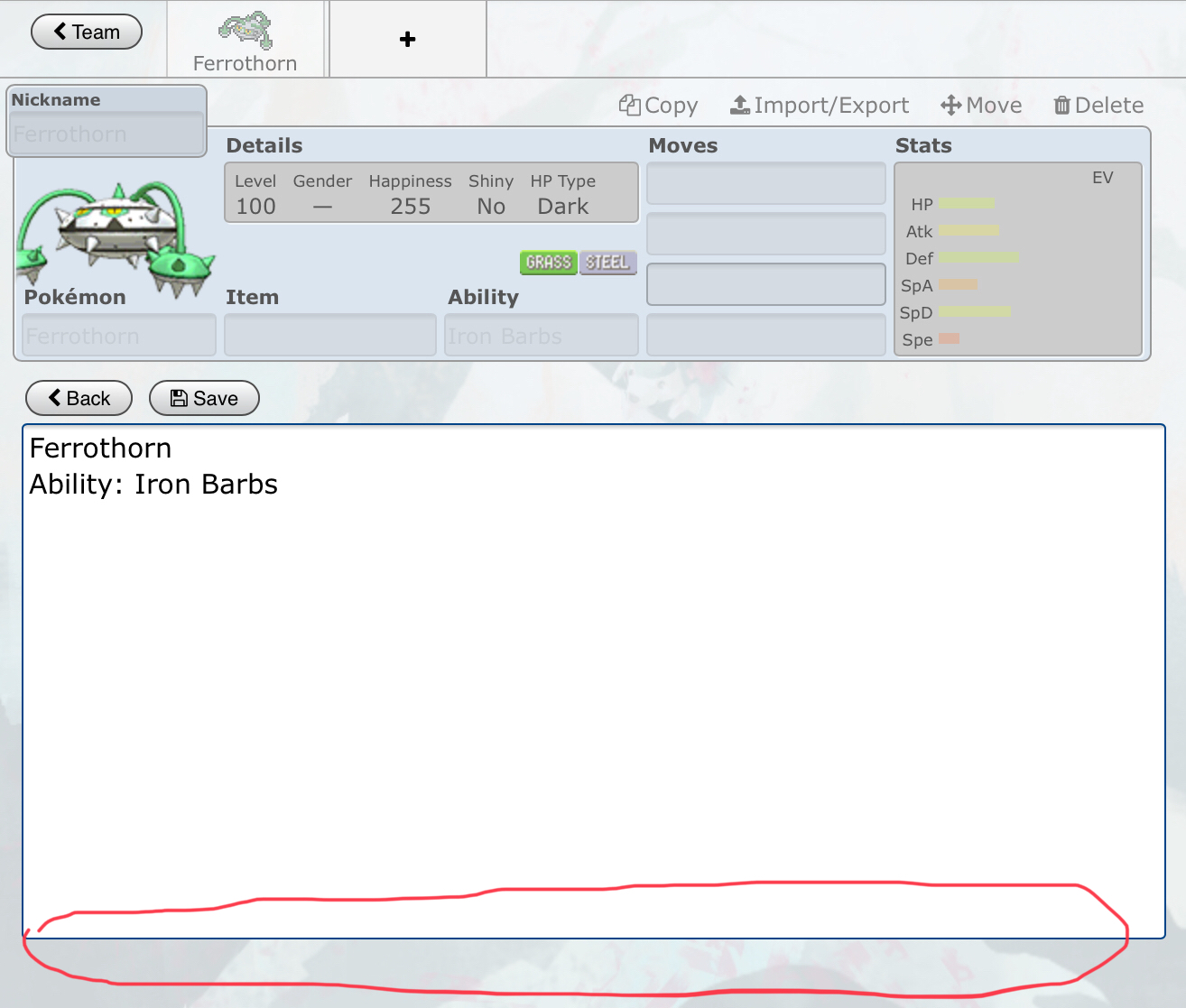Copy this Pokémon set
The height and width of the screenshot is (1008, 1186).
[659, 106]
